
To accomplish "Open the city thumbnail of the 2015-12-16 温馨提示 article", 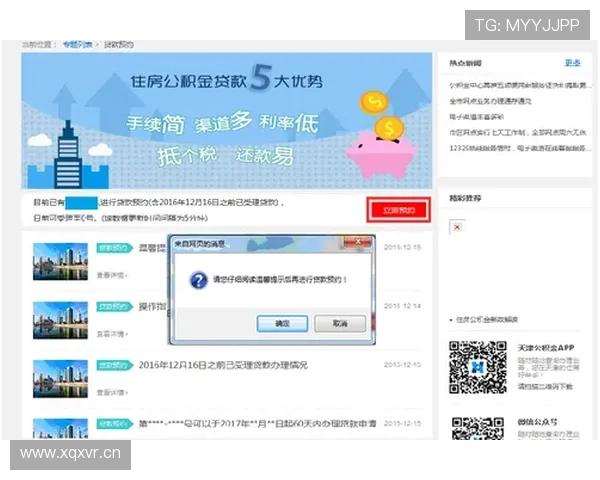I will [x=60, y=261].
